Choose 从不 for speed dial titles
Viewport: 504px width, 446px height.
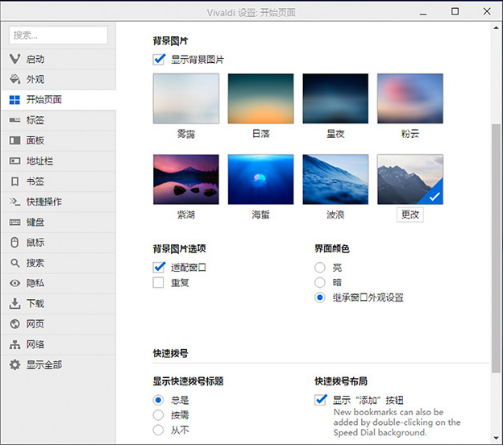(x=158, y=430)
